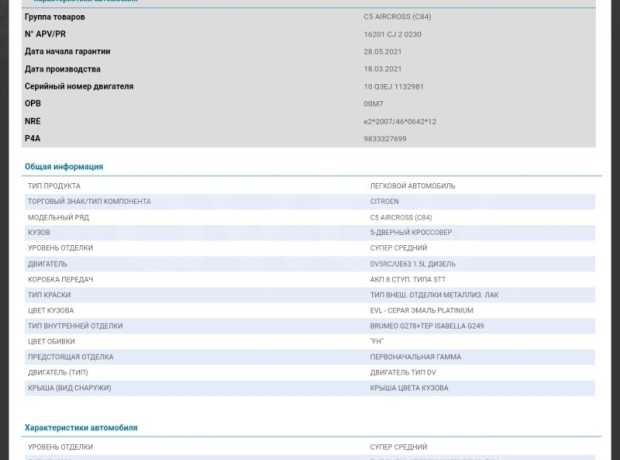Click 'Серийный номер двигателя' label
The width and height of the screenshot is (620, 460).
coord(79,86)
